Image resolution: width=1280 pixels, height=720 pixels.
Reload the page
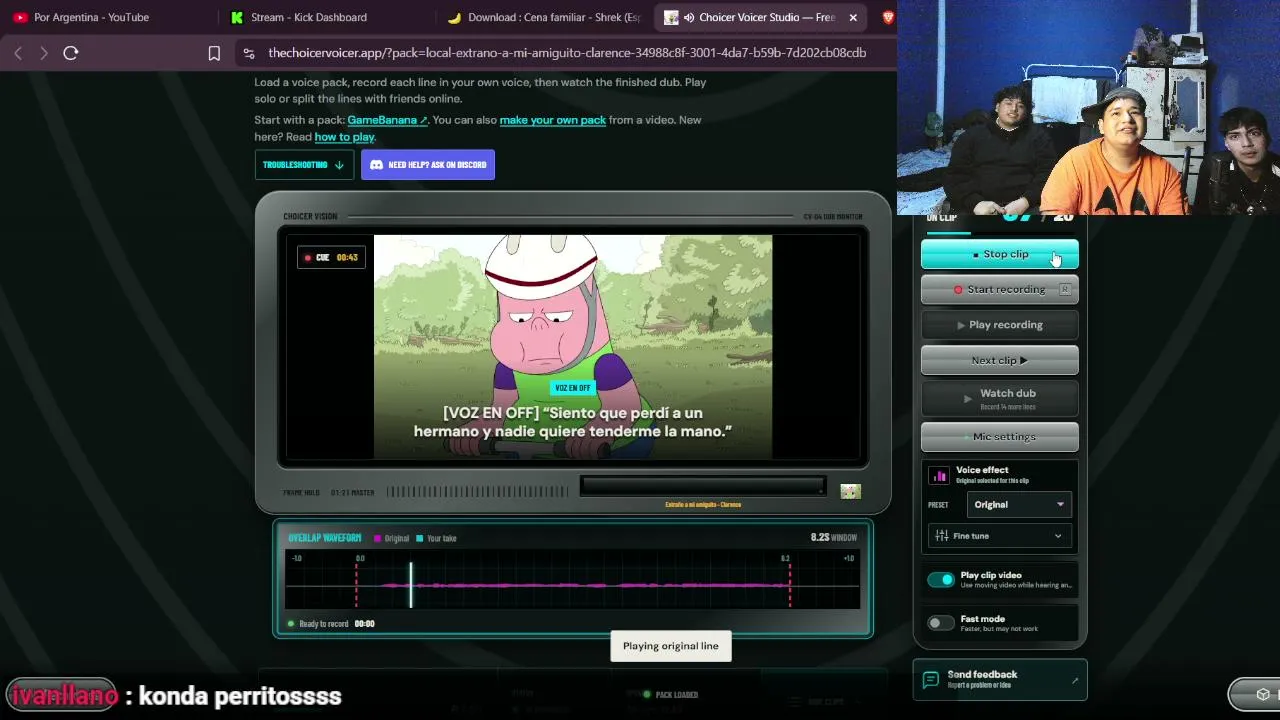pyautogui.click(x=71, y=53)
